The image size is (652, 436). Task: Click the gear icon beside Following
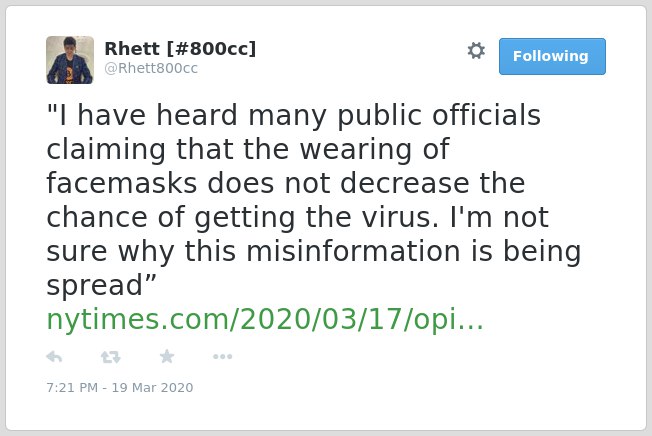[476, 51]
